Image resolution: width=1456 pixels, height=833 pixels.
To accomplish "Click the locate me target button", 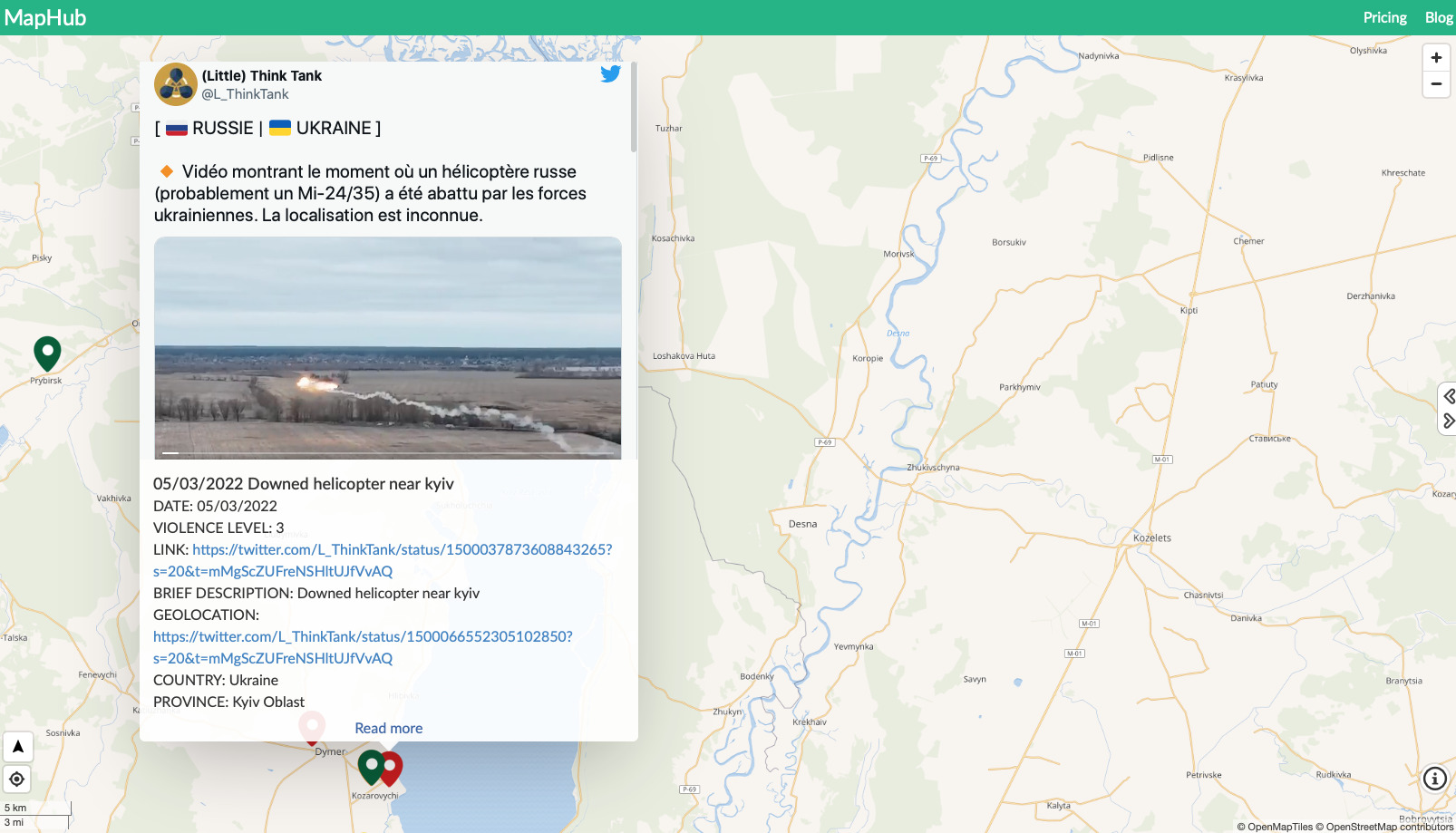I will click(17, 779).
